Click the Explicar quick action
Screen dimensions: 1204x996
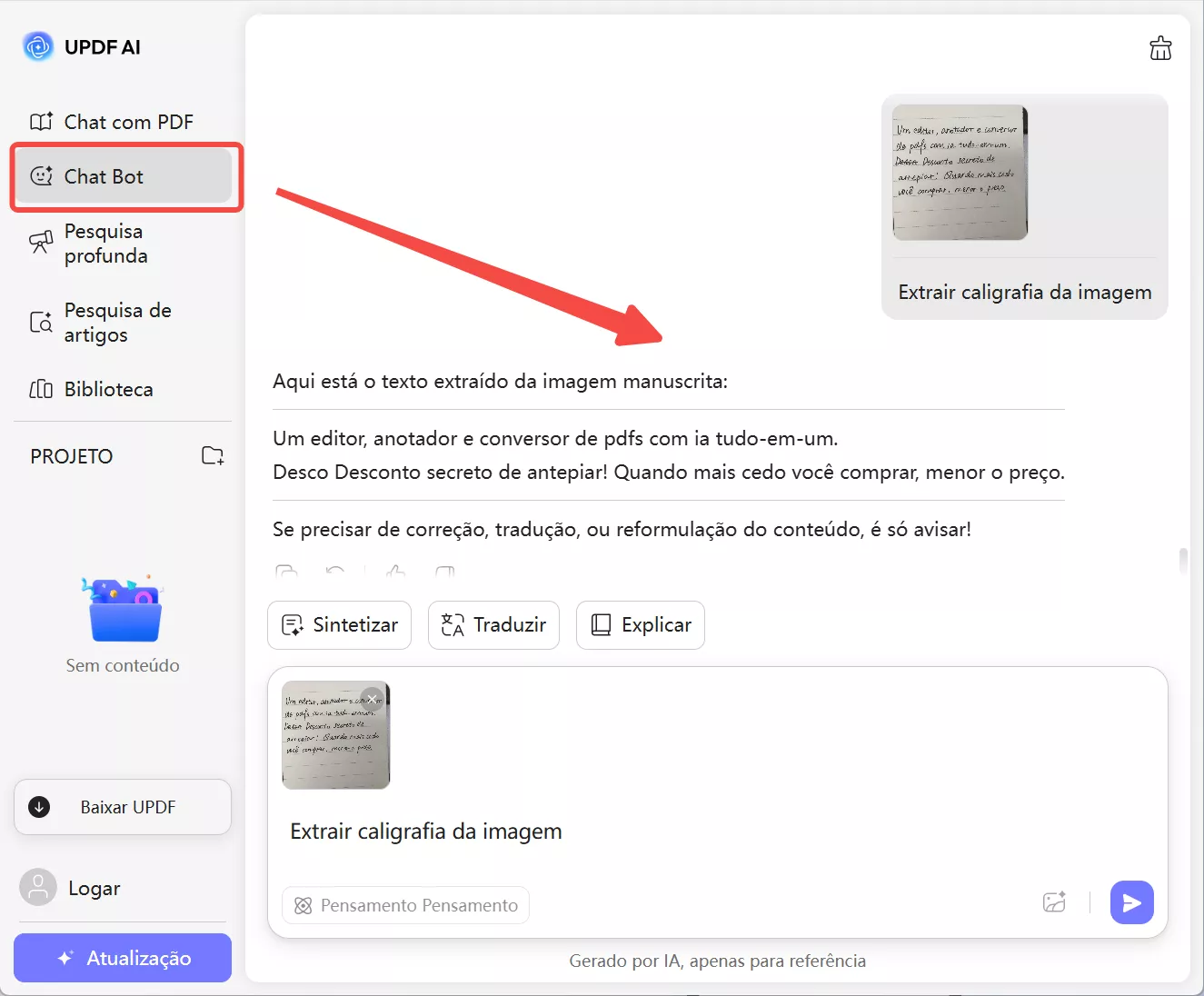point(640,625)
